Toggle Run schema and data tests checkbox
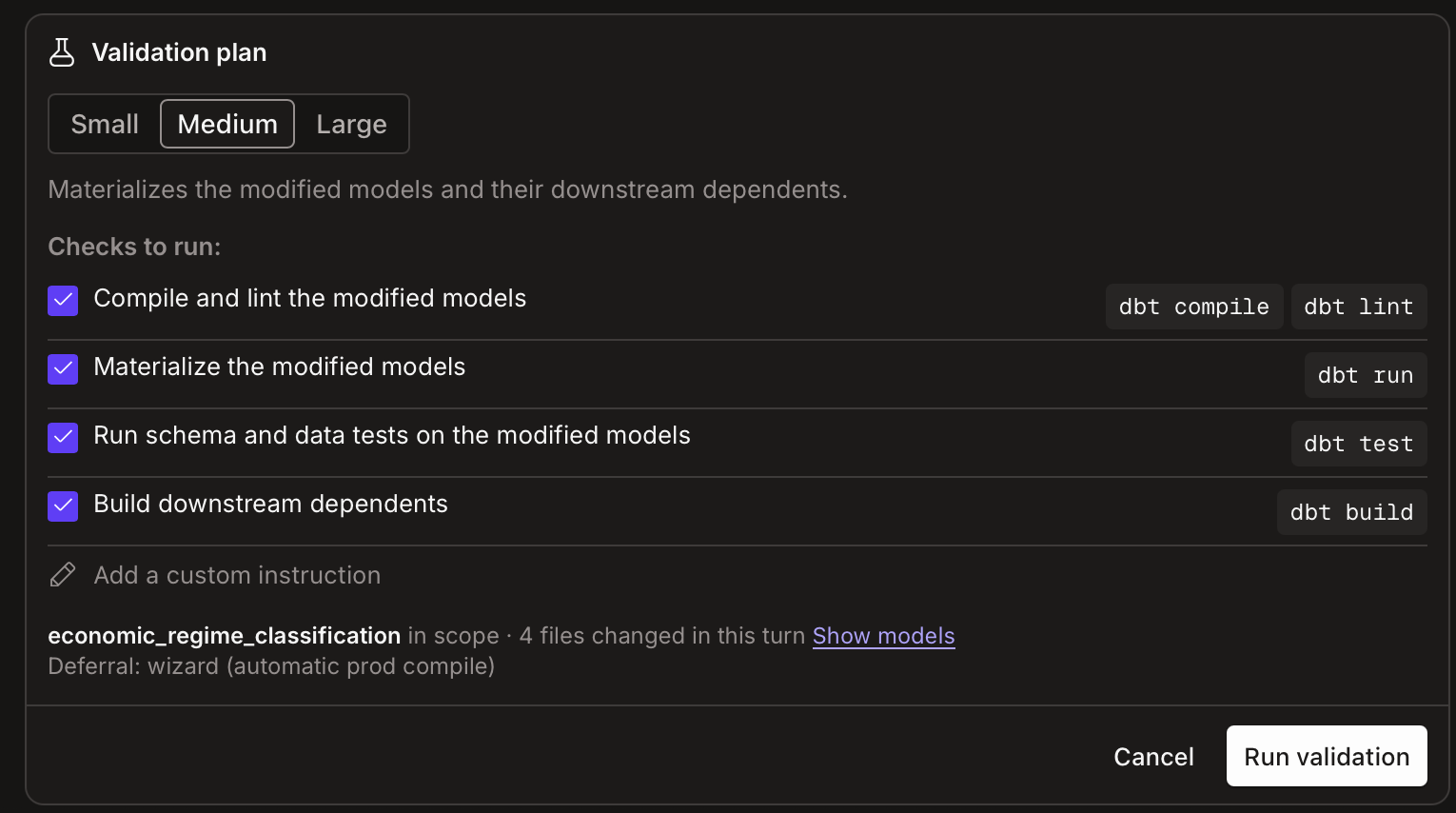1456x813 pixels. coord(63,437)
